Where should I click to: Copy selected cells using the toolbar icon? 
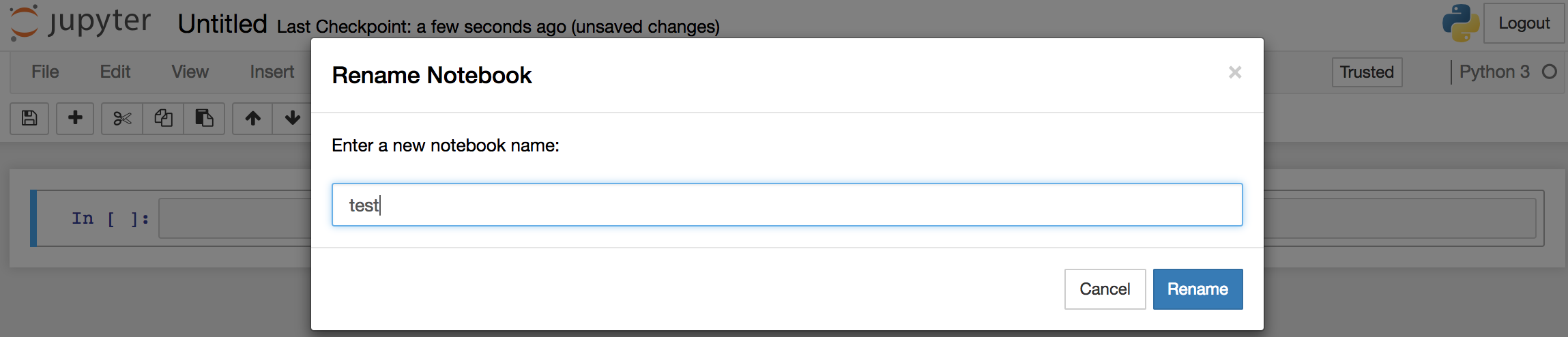tap(163, 119)
